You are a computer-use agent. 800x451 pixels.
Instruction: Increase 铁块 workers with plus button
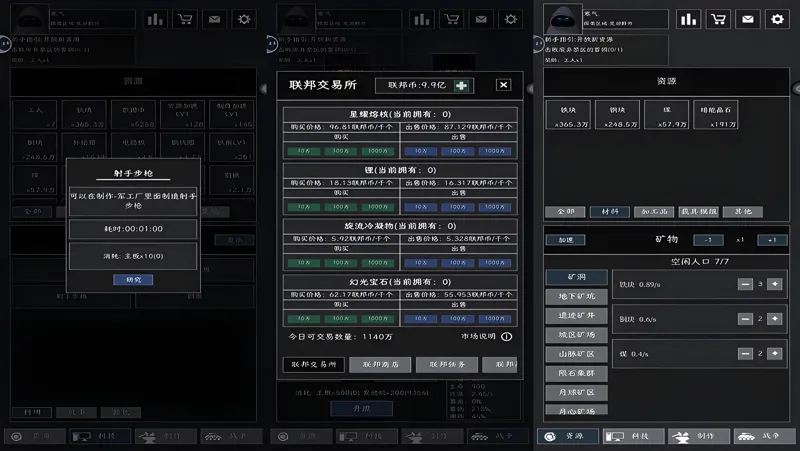775,284
